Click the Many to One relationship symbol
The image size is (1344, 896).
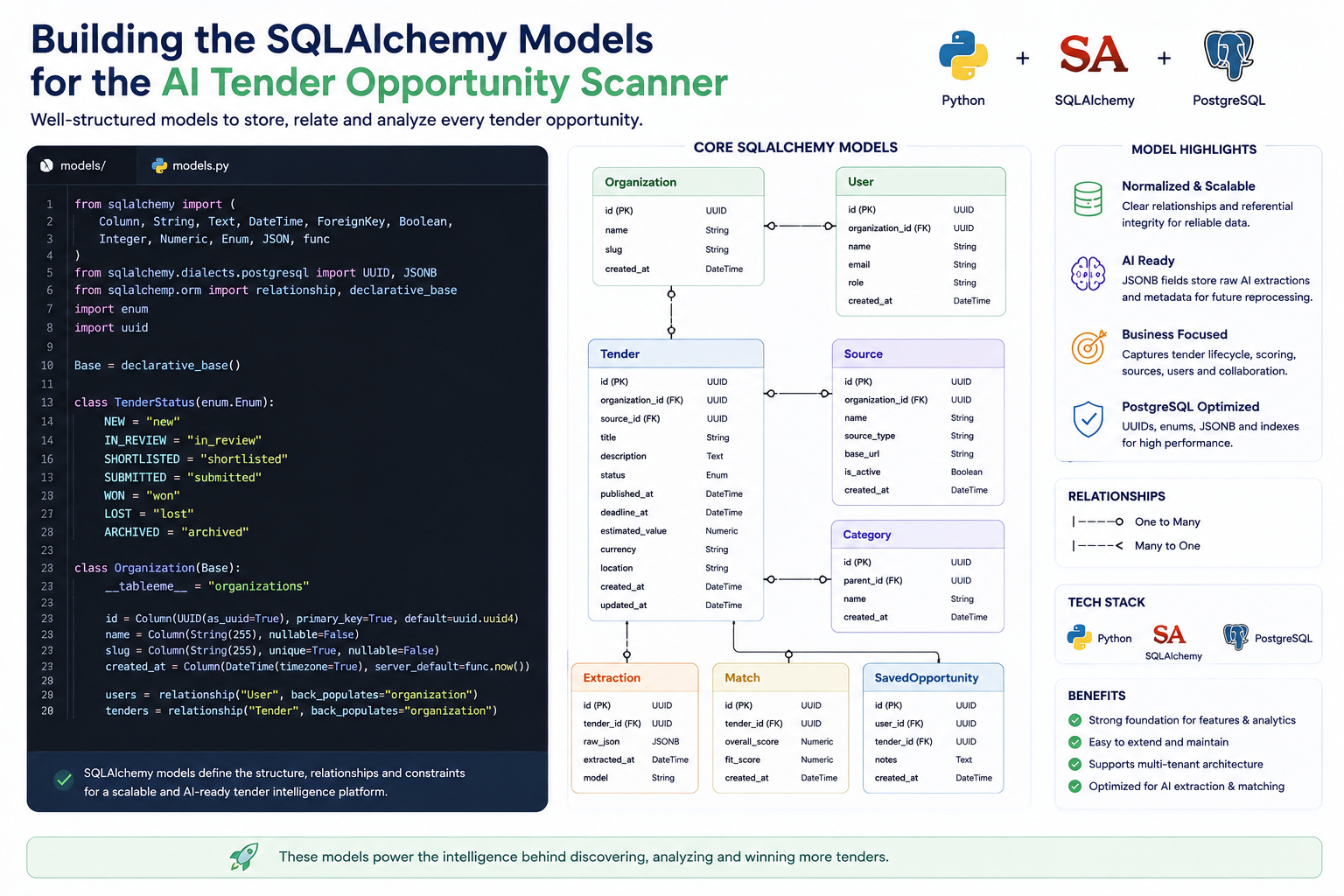[x=1097, y=545]
